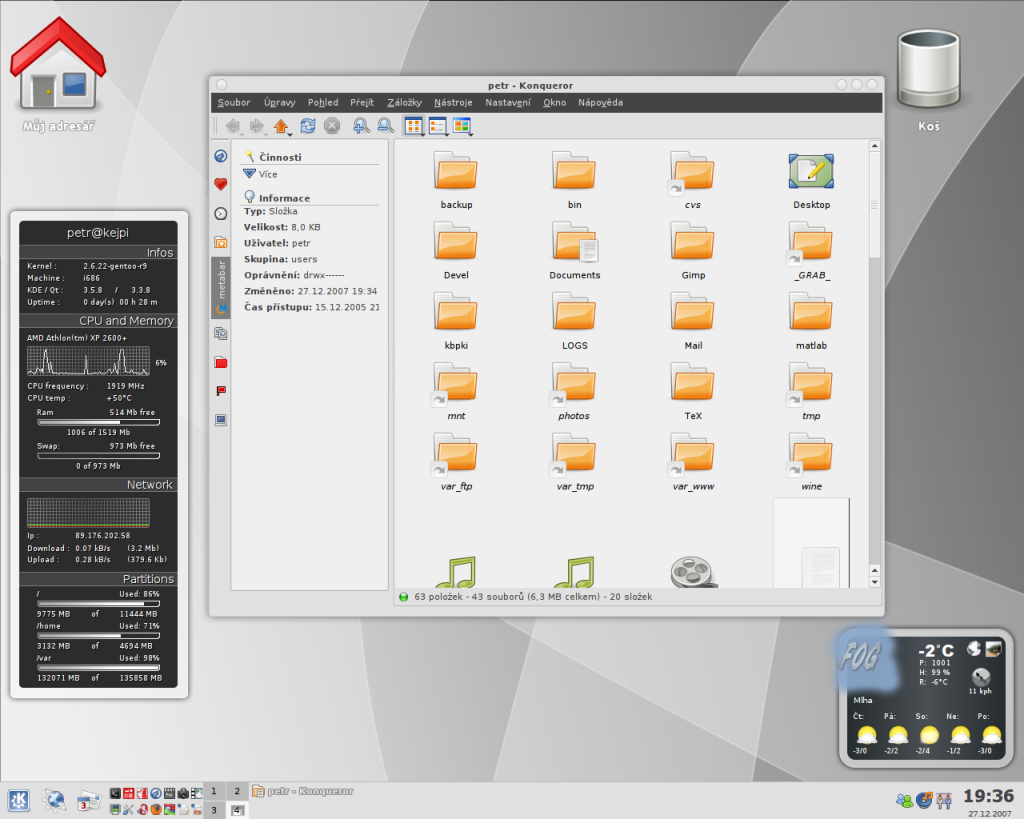Open the calendar mail Kontact panel icon
This screenshot has width=1024, height=819.
point(89,801)
